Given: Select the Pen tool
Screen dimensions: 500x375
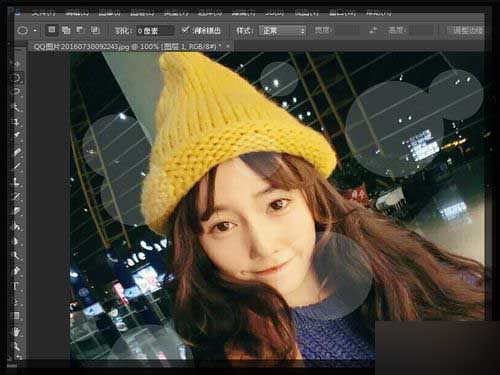Looking at the screenshot, I should tap(16, 271).
